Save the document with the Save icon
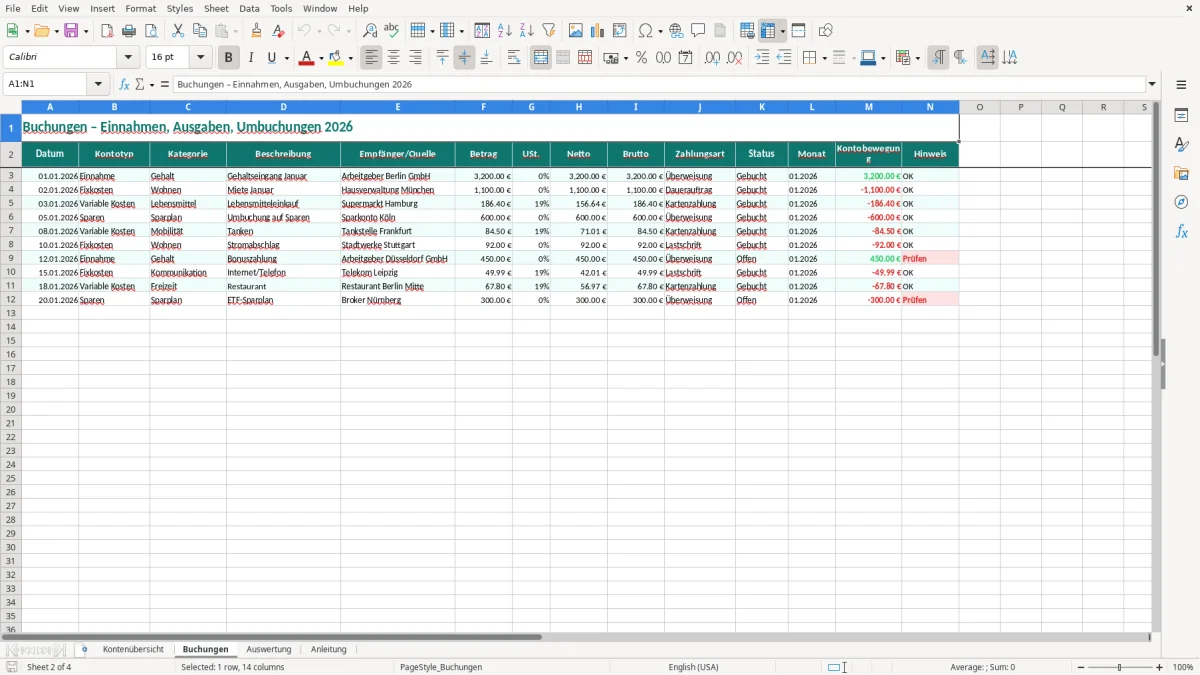Image resolution: width=1200 pixels, height=675 pixels. click(71, 31)
